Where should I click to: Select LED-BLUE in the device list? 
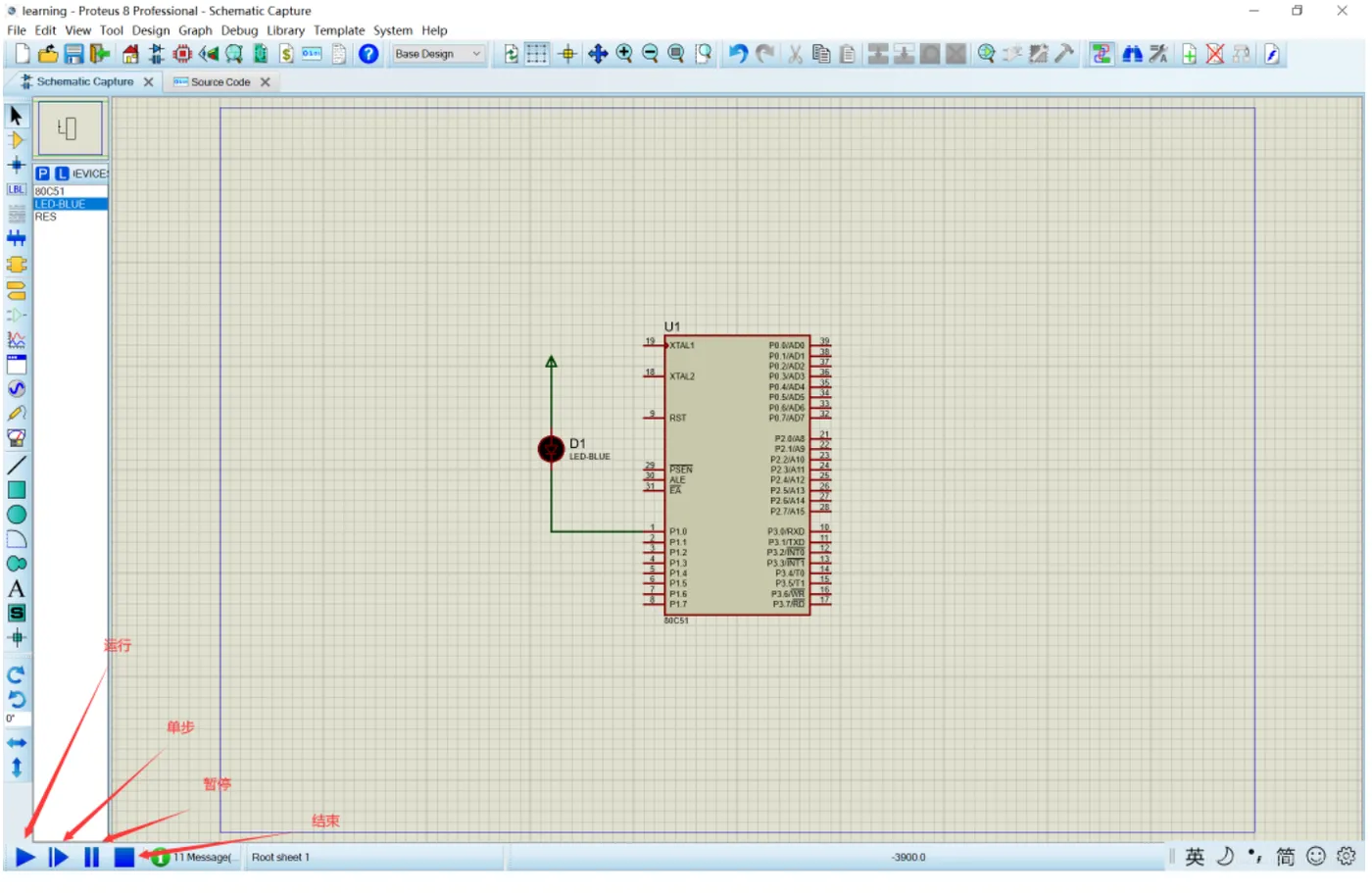(x=71, y=204)
